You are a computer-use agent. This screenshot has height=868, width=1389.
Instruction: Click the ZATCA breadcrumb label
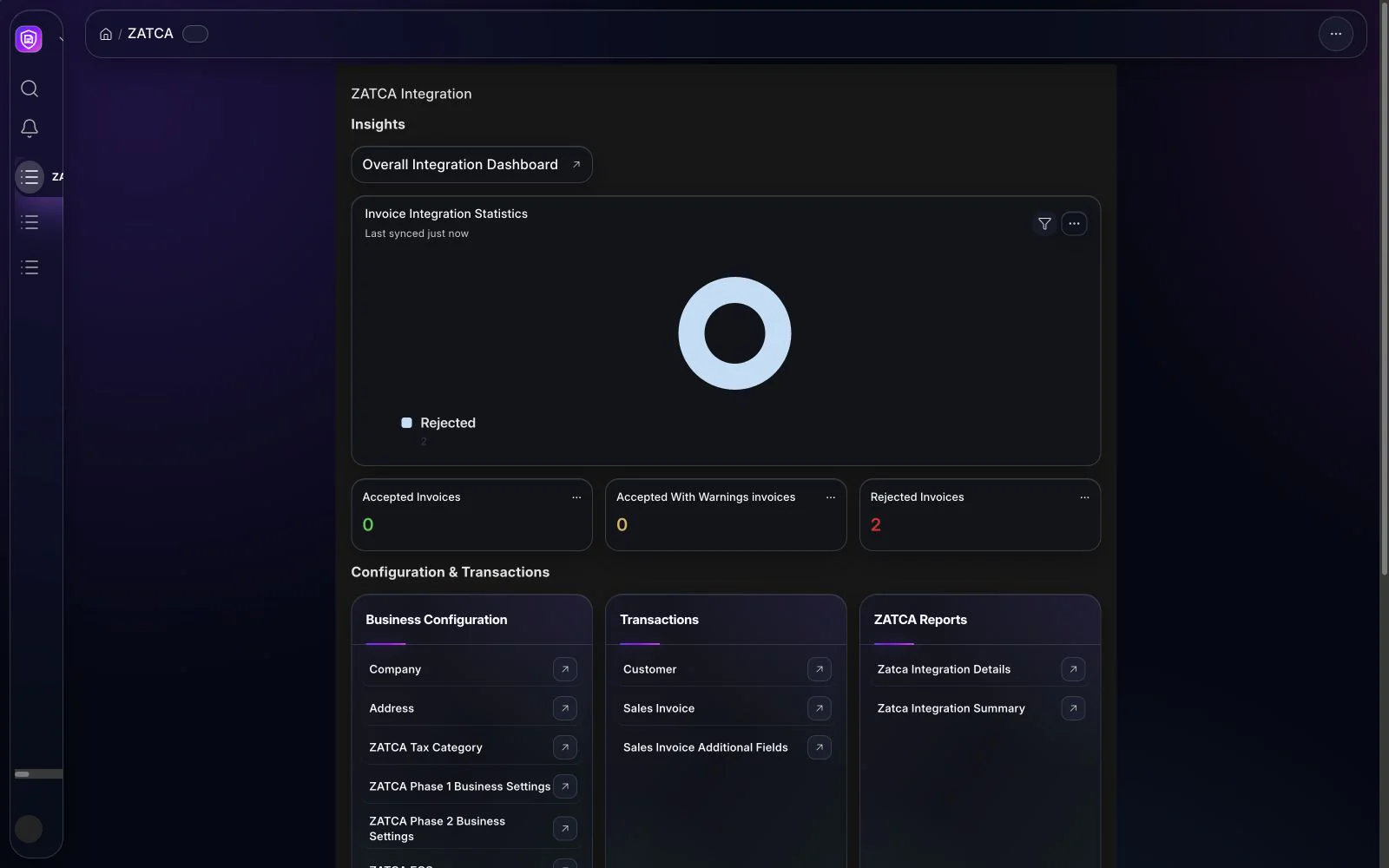click(x=150, y=34)
